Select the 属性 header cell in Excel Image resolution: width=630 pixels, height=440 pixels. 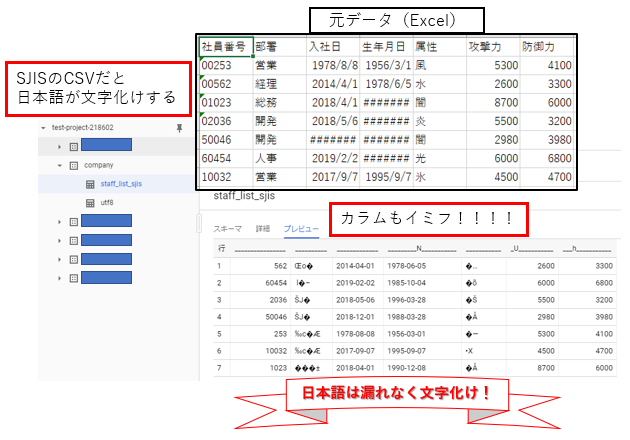click(440, 47)
